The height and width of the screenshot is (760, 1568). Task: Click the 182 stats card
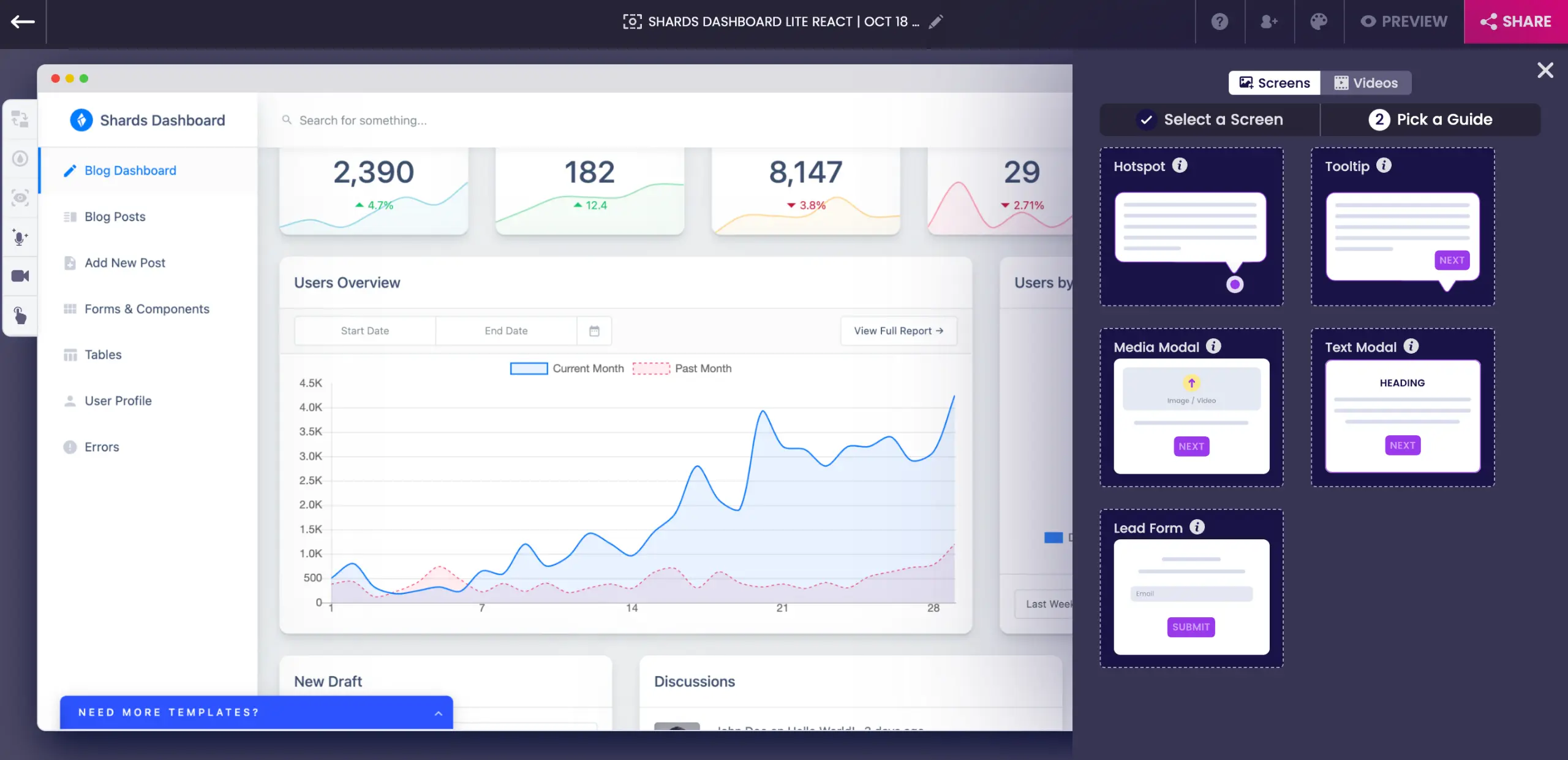click(x=589, y=191)
